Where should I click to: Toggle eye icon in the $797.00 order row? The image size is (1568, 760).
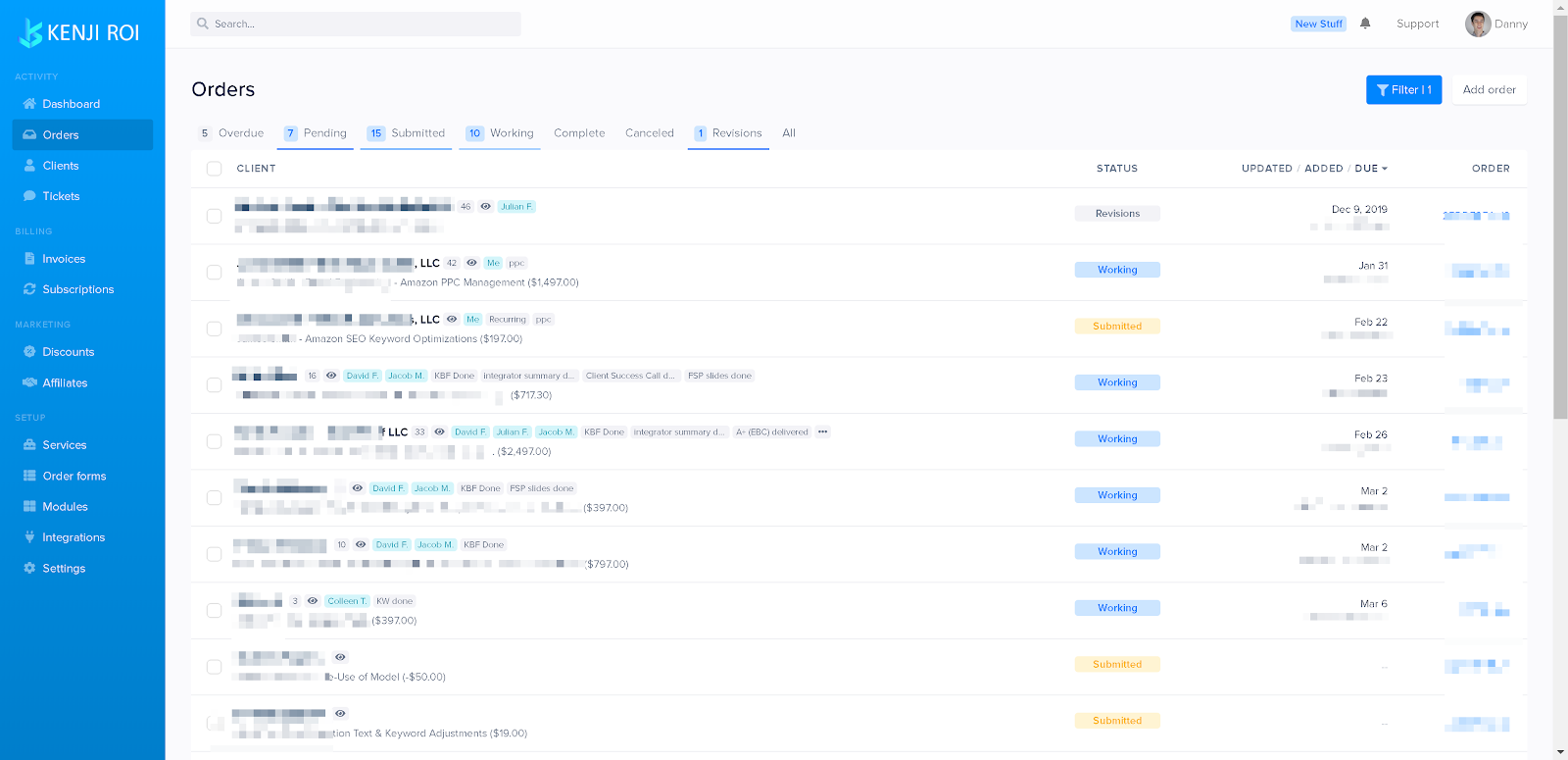tap(361, 545)
